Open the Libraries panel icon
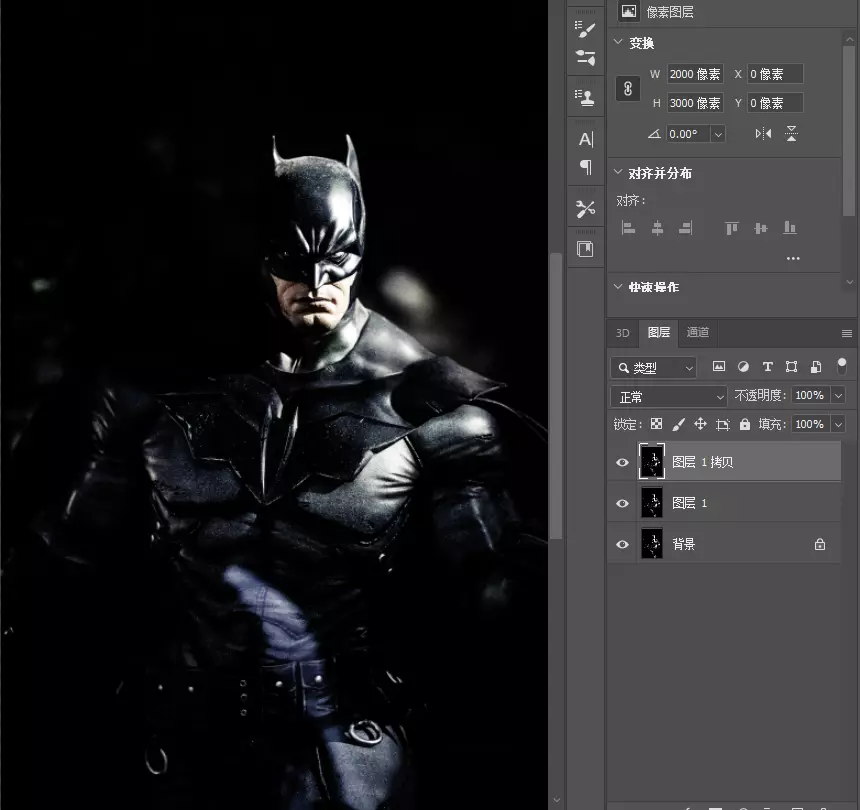860x810 pixels. click(585, 250)
